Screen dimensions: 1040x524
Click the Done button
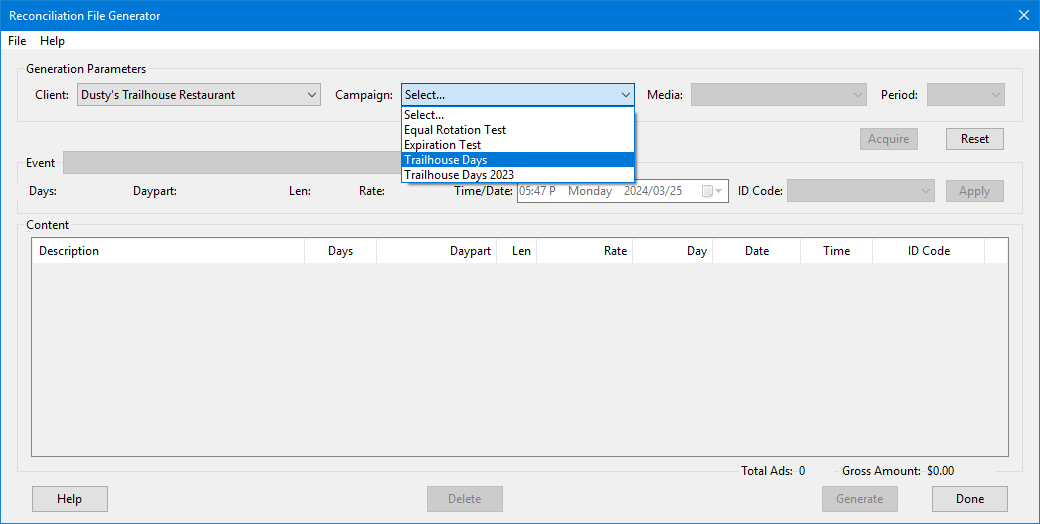pos(969,499)
